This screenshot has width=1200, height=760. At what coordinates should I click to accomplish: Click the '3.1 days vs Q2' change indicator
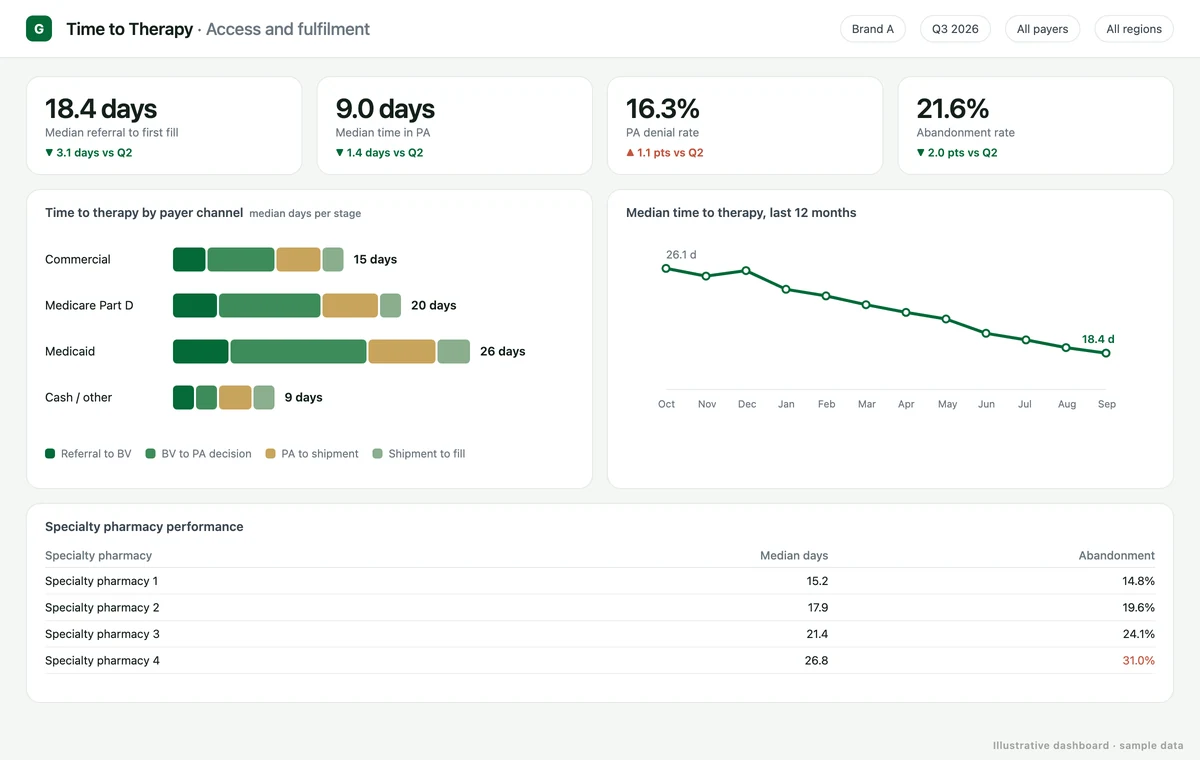pos(89,153)
